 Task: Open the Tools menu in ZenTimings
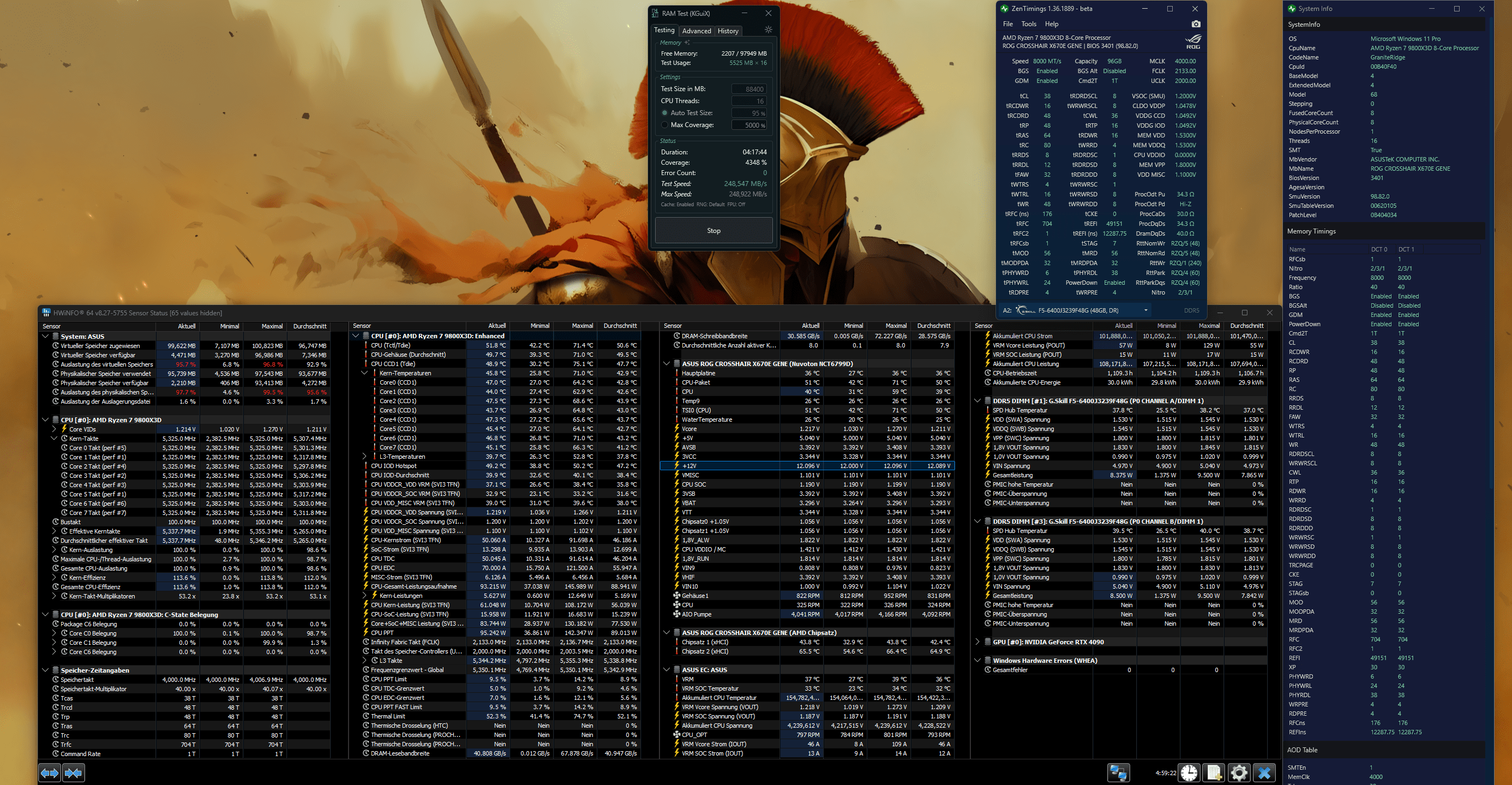(x=1028, y=24)
